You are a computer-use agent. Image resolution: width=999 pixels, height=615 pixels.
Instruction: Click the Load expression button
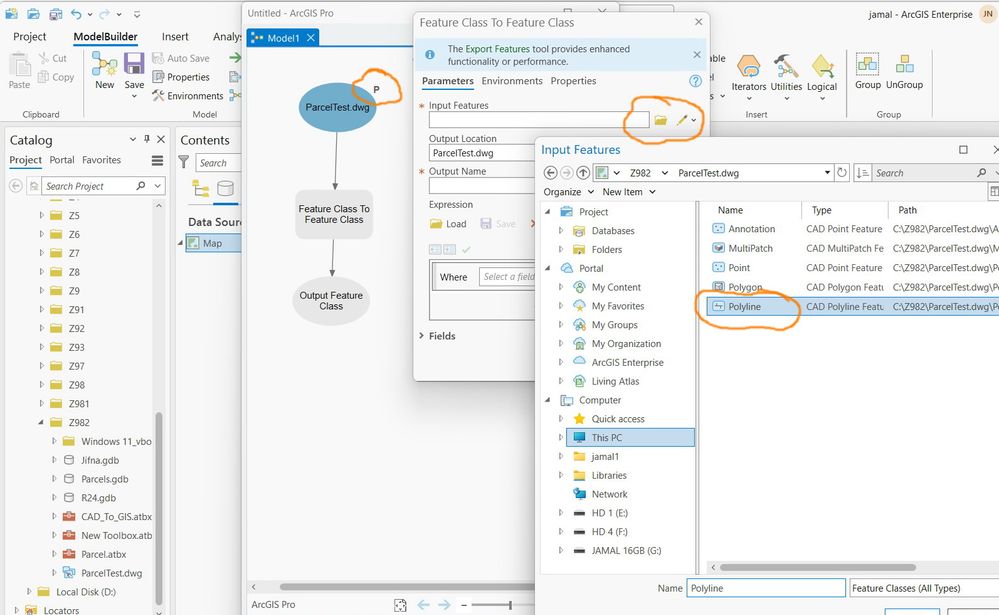click(448, 224)
